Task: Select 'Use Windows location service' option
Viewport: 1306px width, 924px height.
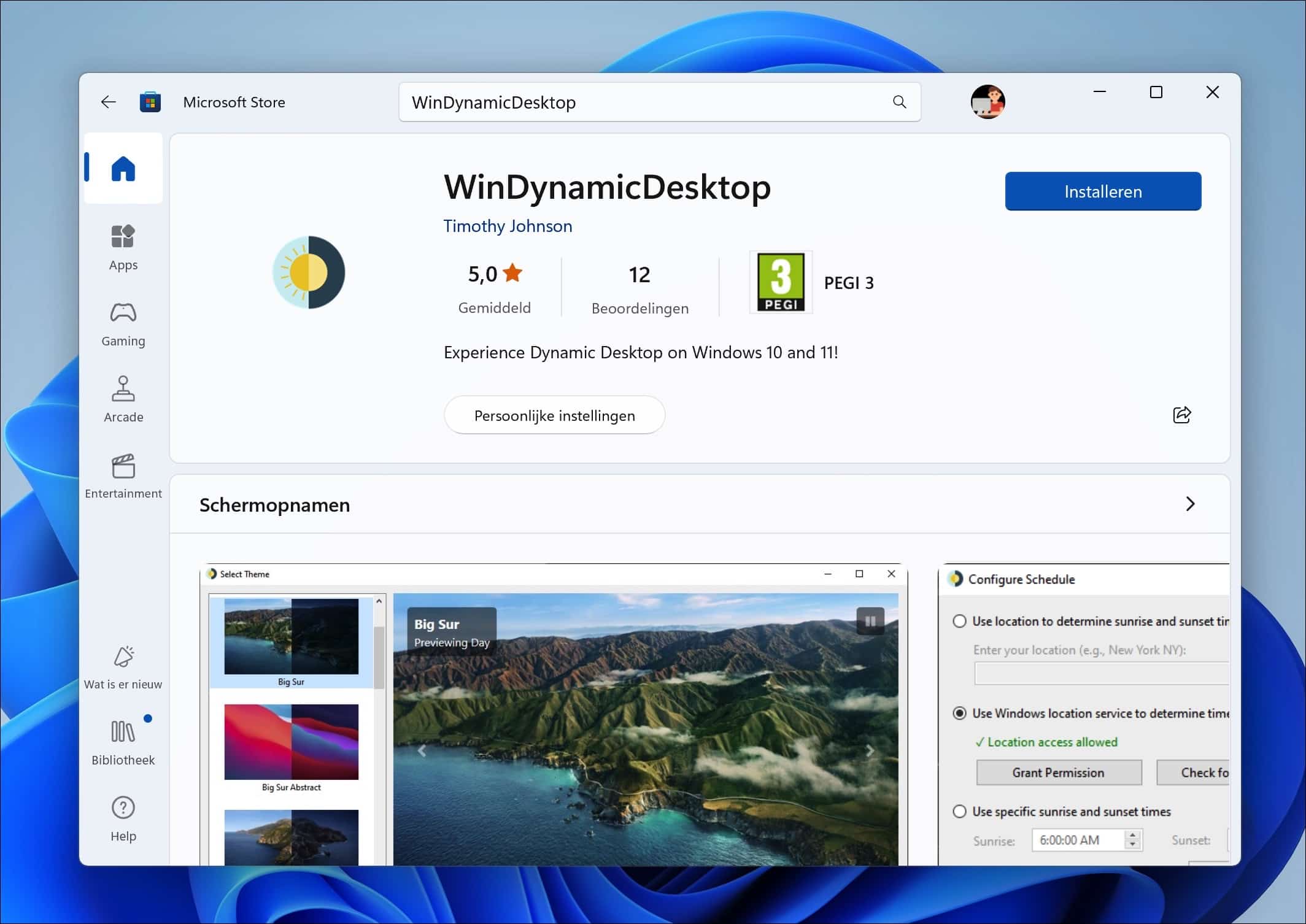Action: click(959, 714)
